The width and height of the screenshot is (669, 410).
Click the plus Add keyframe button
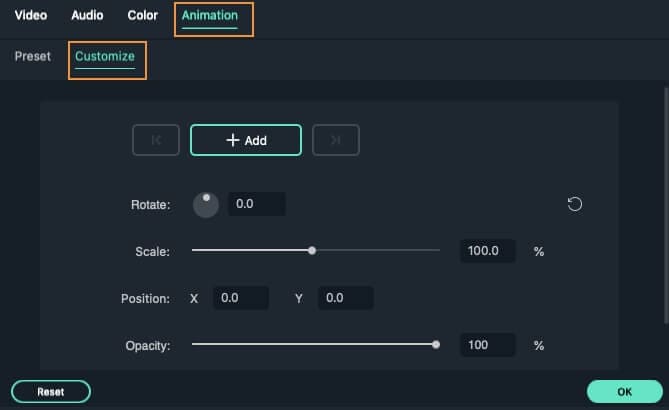tap(245, 141)
